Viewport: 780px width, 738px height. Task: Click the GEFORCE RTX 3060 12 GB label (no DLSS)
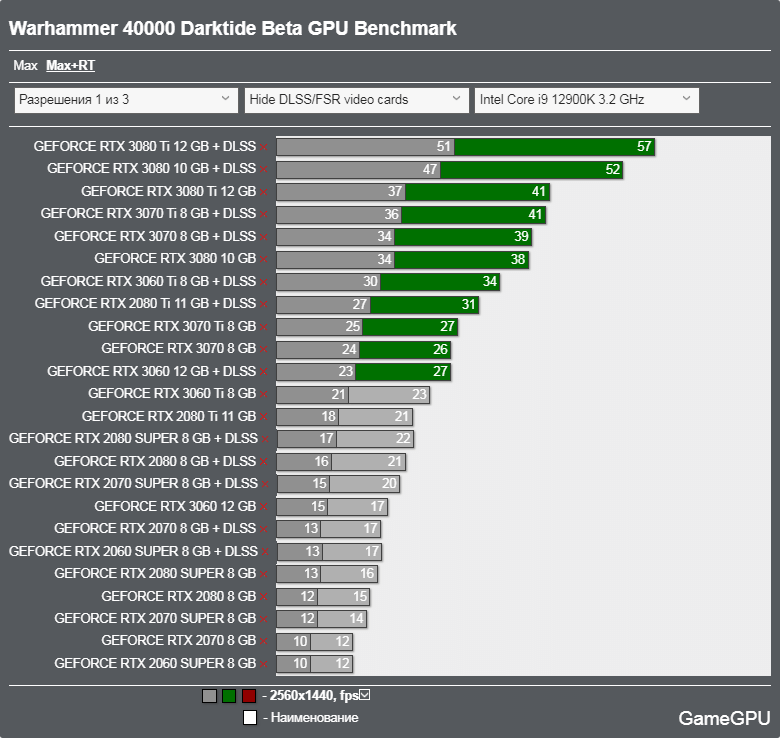(x=175, y=506)
